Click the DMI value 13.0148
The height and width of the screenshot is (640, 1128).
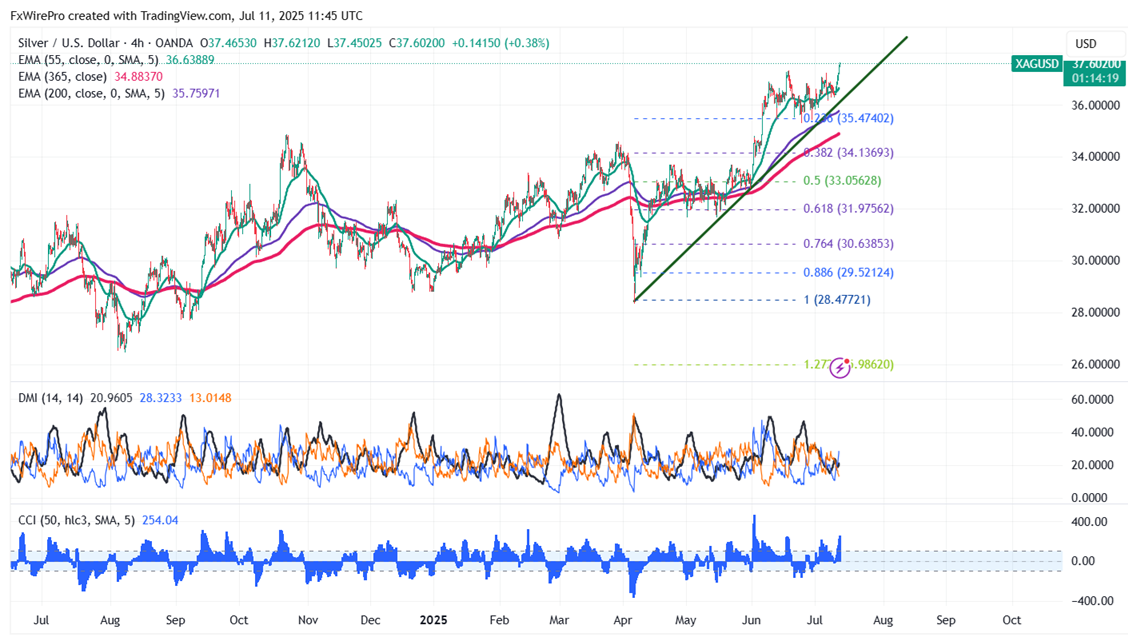coord(210,398)
